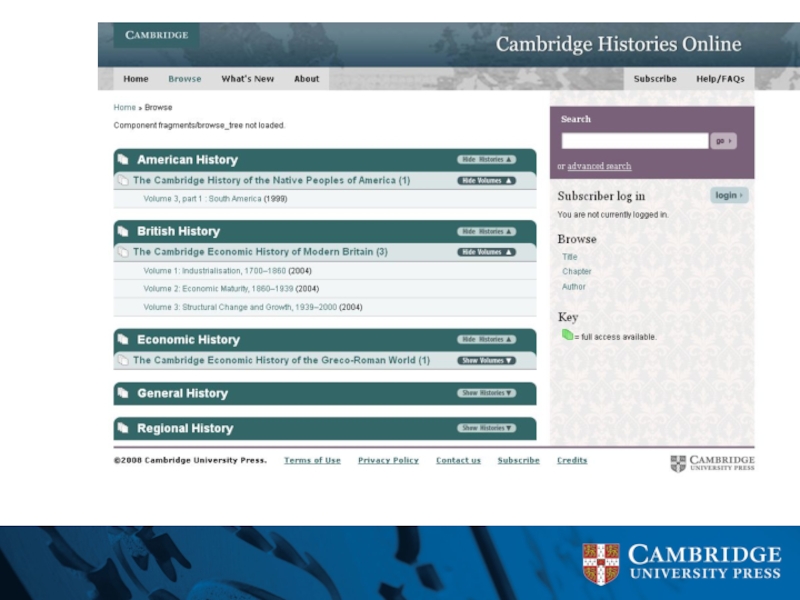Click the American History heading text
The height and width of the screenshot is (600, 800).
tap(187, 160)
